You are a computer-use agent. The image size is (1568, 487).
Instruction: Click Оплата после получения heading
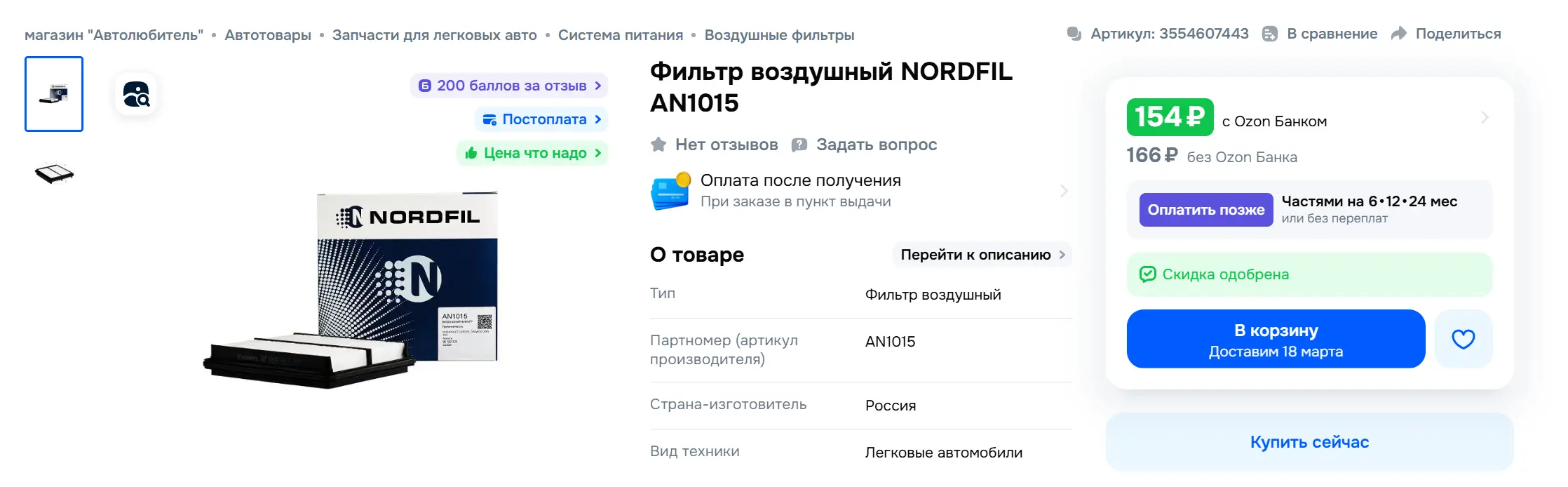[x=801, y=180]
